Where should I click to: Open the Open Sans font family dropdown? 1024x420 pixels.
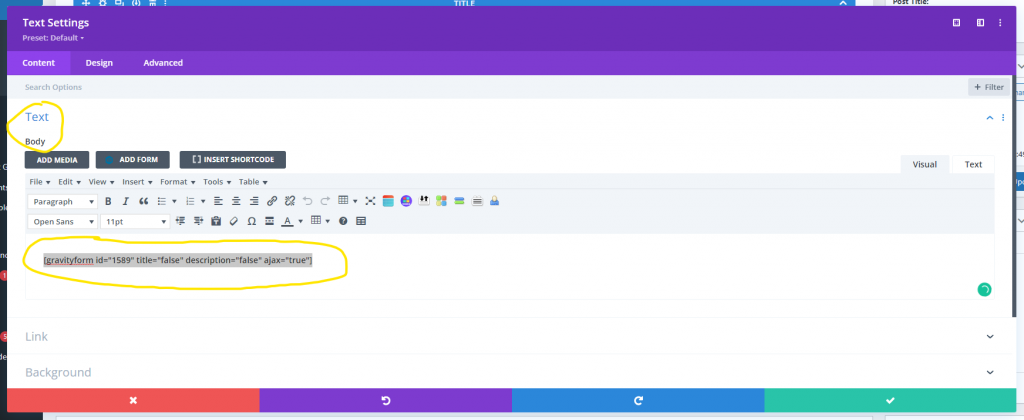tap(62, 222)
